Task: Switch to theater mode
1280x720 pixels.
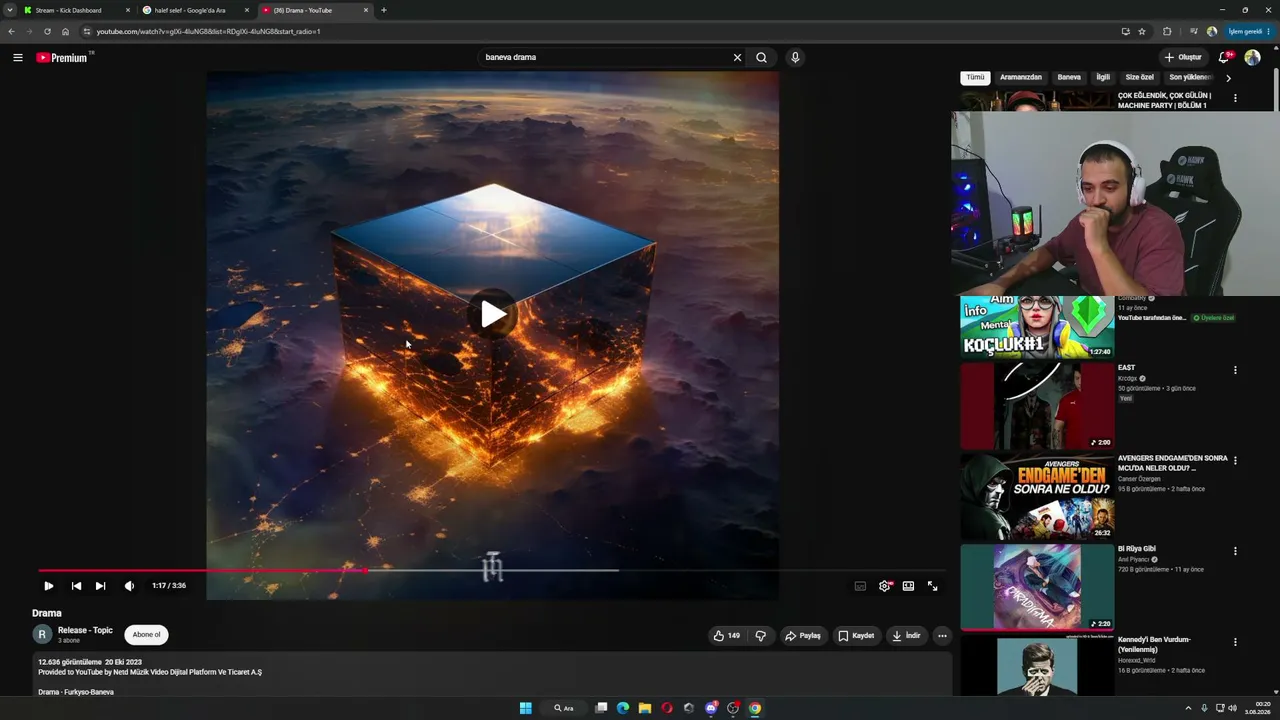Action: [908, 586]
